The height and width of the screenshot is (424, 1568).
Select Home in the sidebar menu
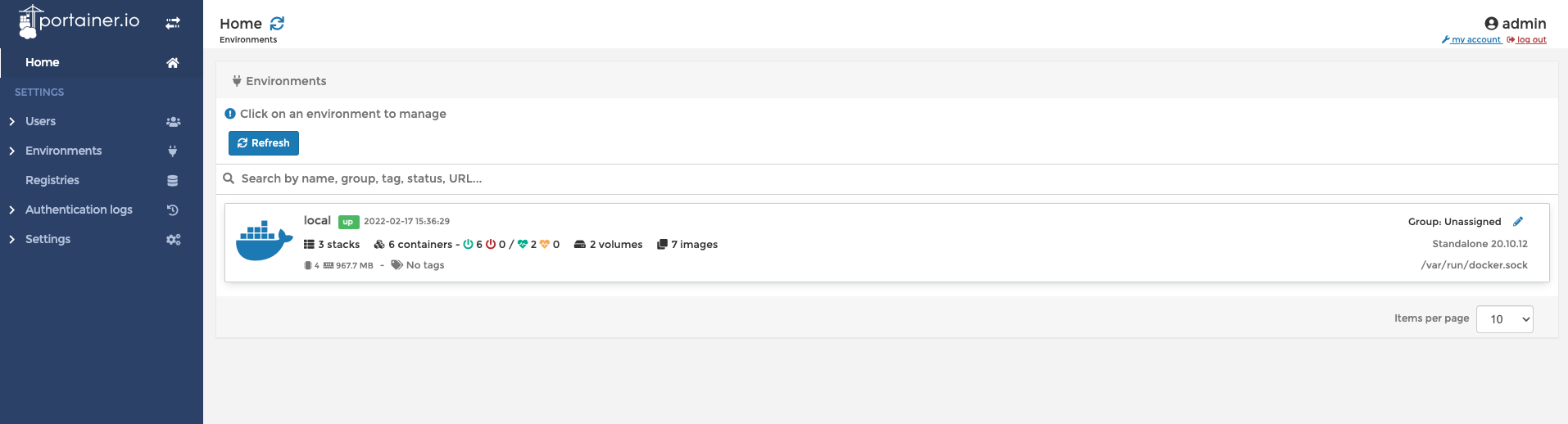[43, 62]
